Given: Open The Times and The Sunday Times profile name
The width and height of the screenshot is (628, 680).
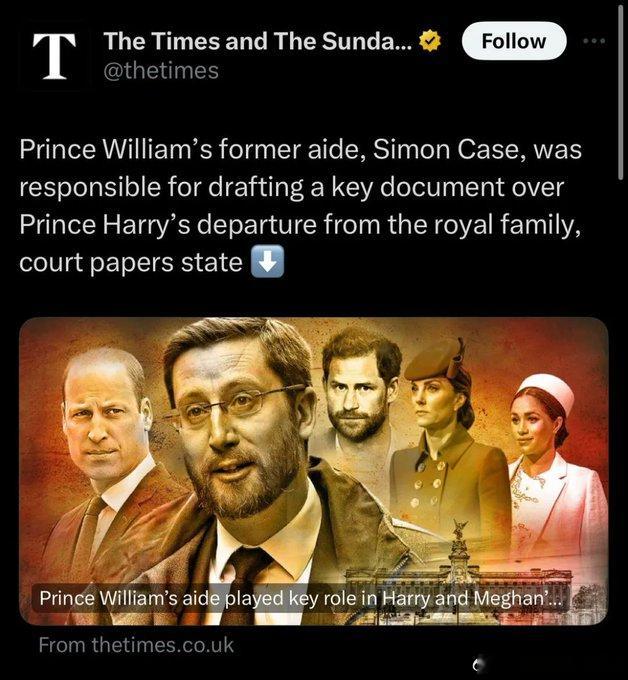Looking at the screenshot, I should point(259,41).
